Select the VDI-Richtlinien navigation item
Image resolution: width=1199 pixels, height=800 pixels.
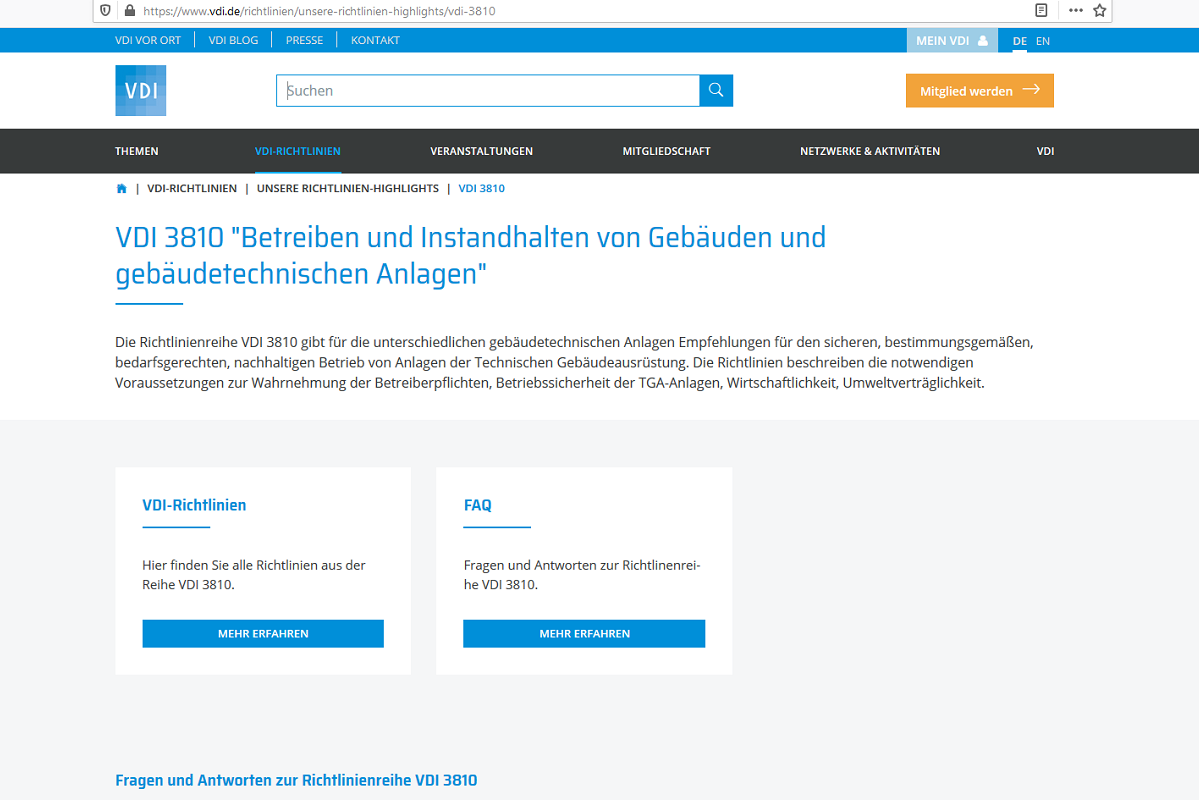[297, 151]
